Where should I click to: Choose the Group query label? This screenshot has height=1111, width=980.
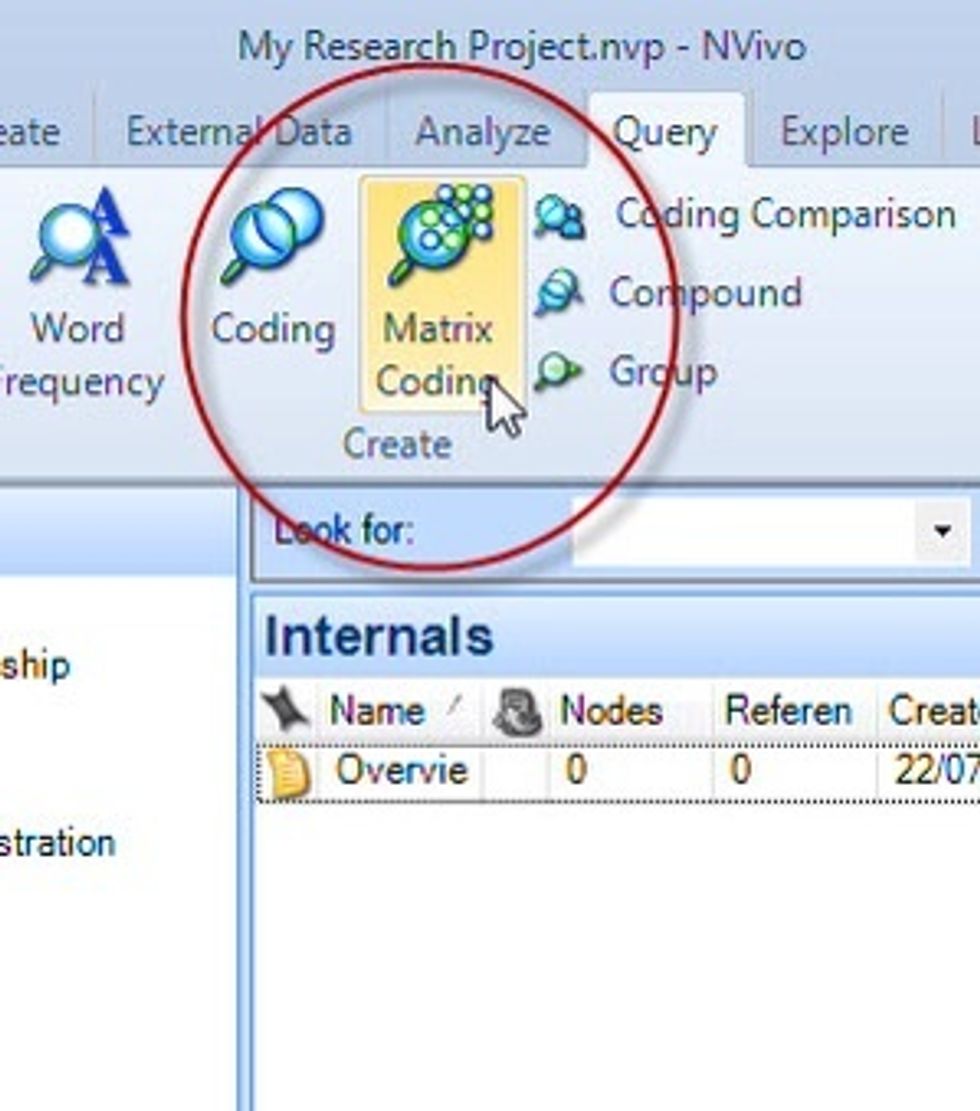coord(663,372)
